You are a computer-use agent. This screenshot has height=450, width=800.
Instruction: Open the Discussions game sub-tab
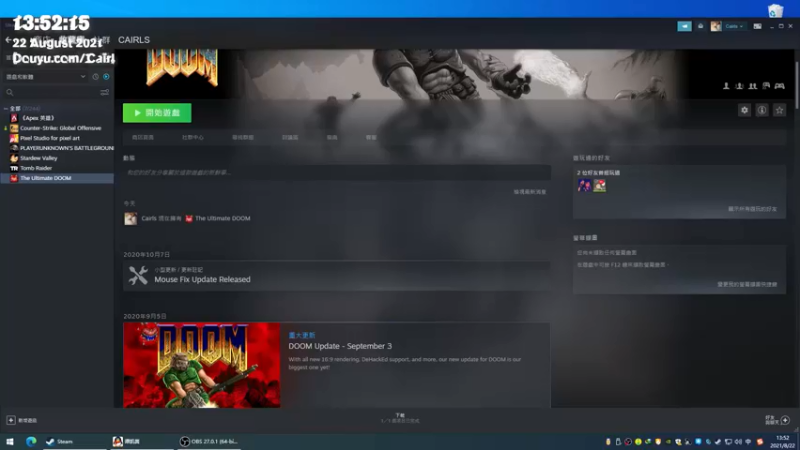pyautogui.click(x=290, y=137)
